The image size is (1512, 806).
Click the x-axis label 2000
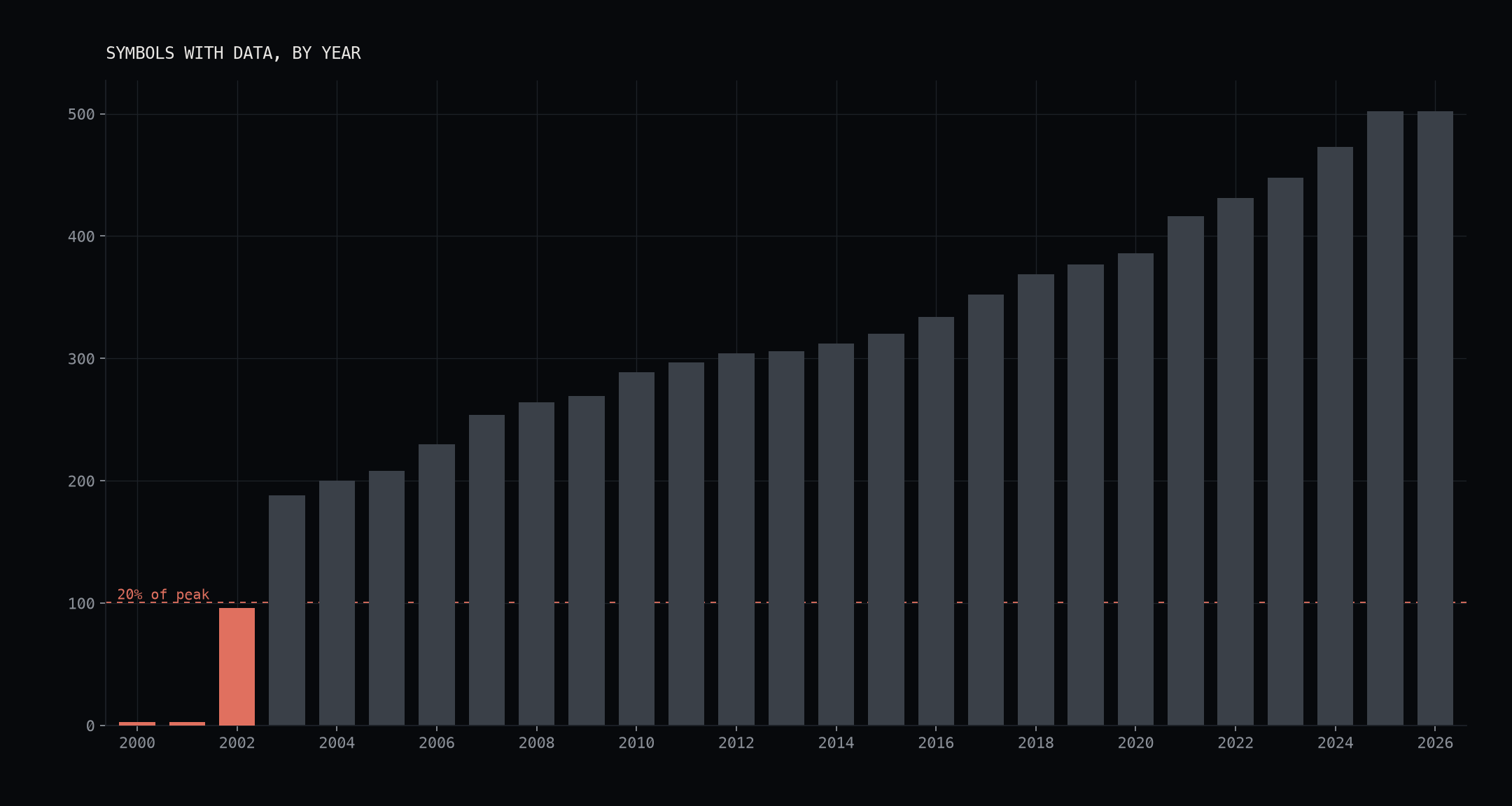click(x=137, y=743)
